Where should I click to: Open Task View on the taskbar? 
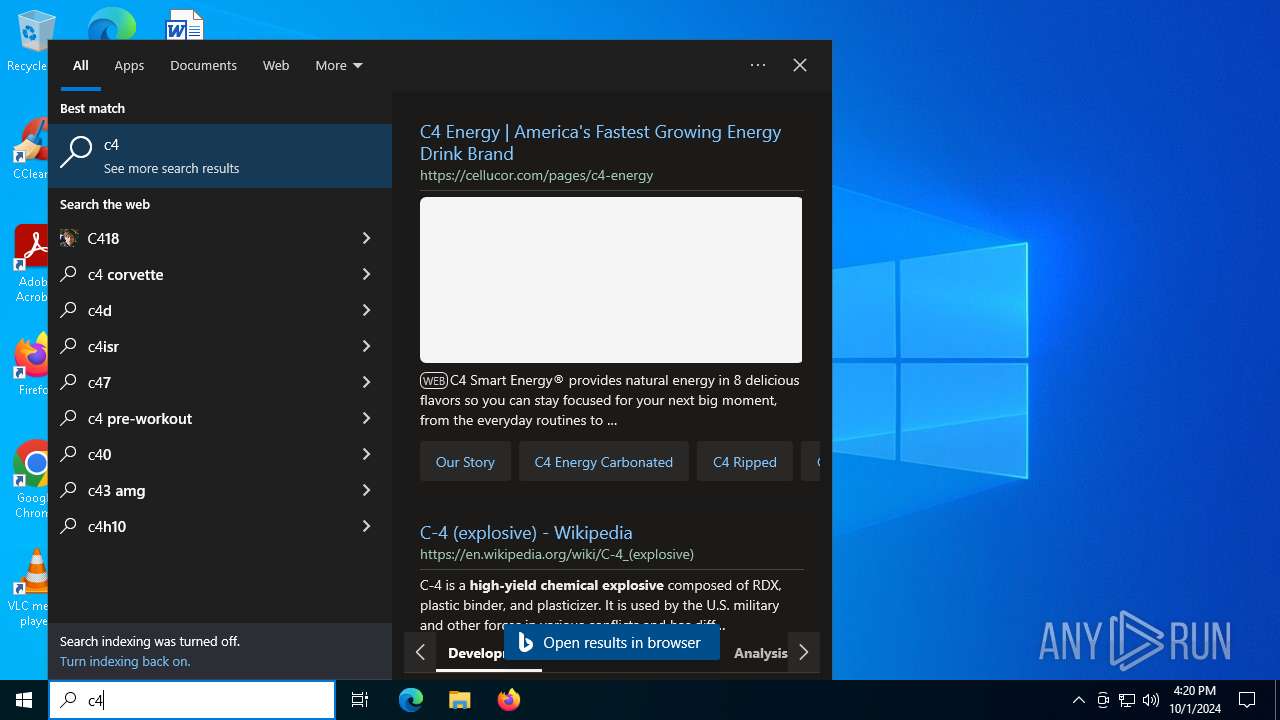click(360, 700)
